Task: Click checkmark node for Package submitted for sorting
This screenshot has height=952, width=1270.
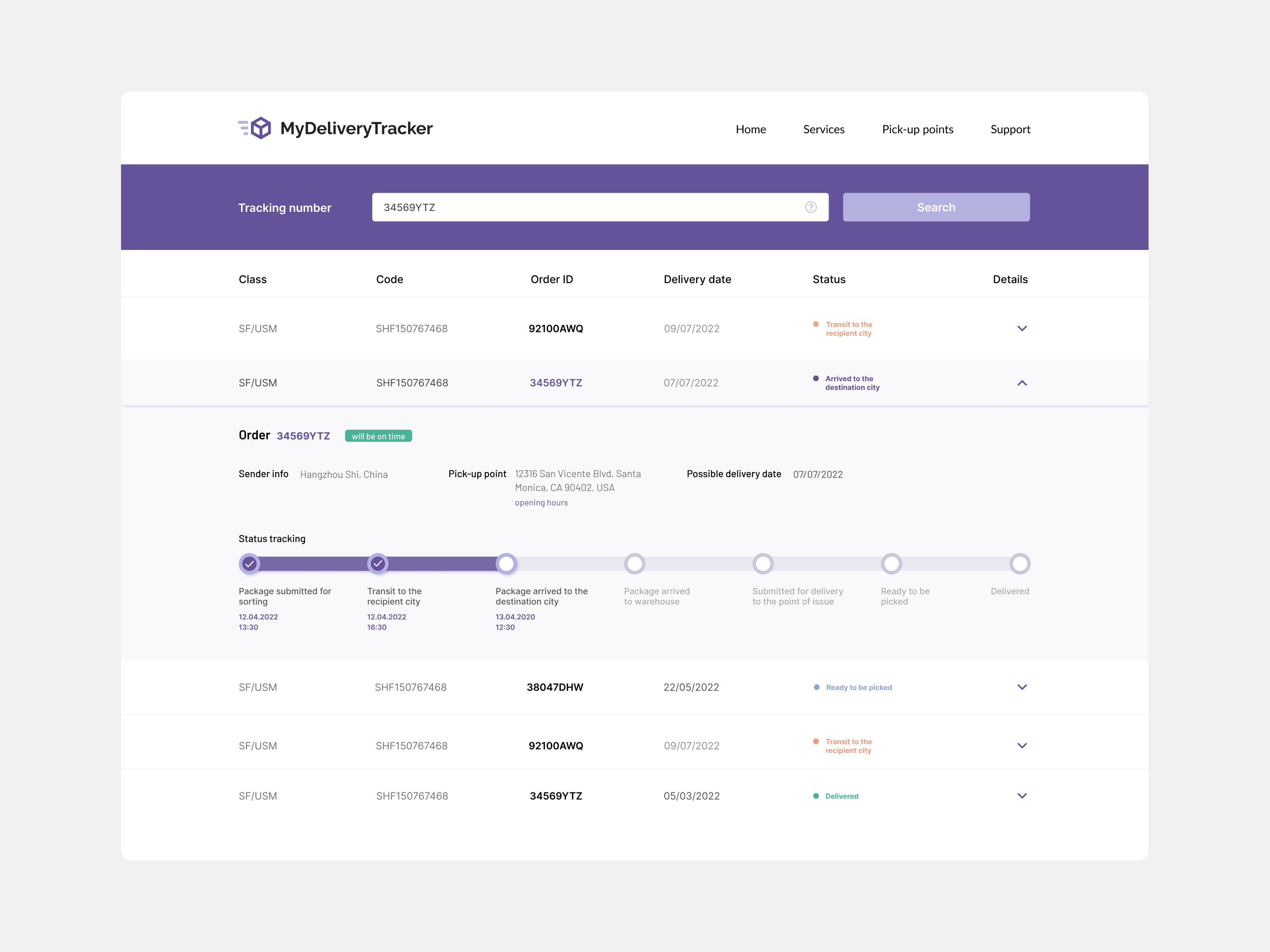Action: [249, 564]
